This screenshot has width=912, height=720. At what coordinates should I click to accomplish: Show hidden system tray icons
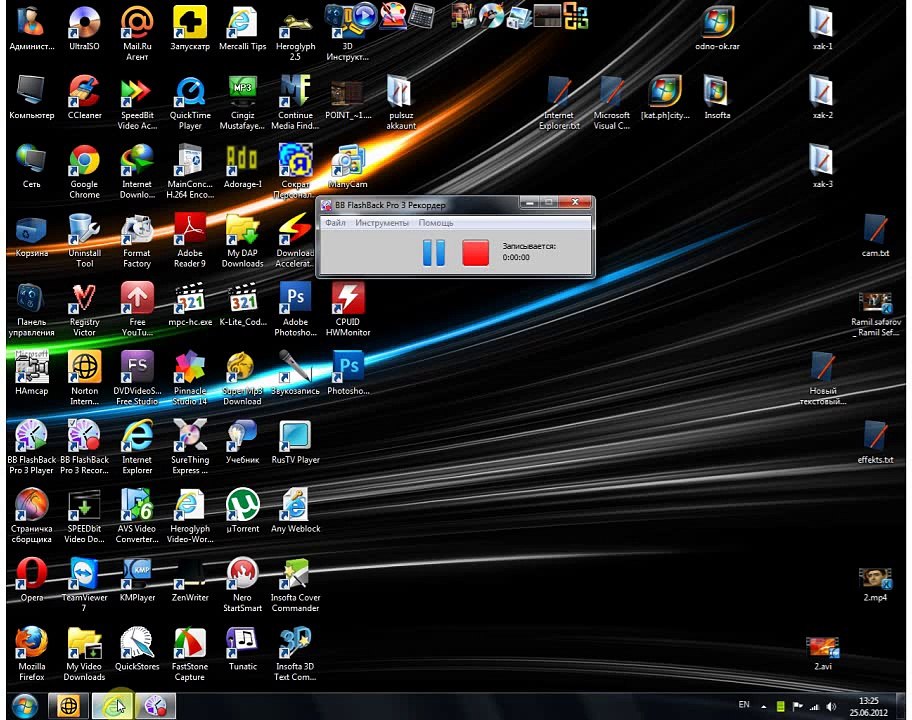763,707
